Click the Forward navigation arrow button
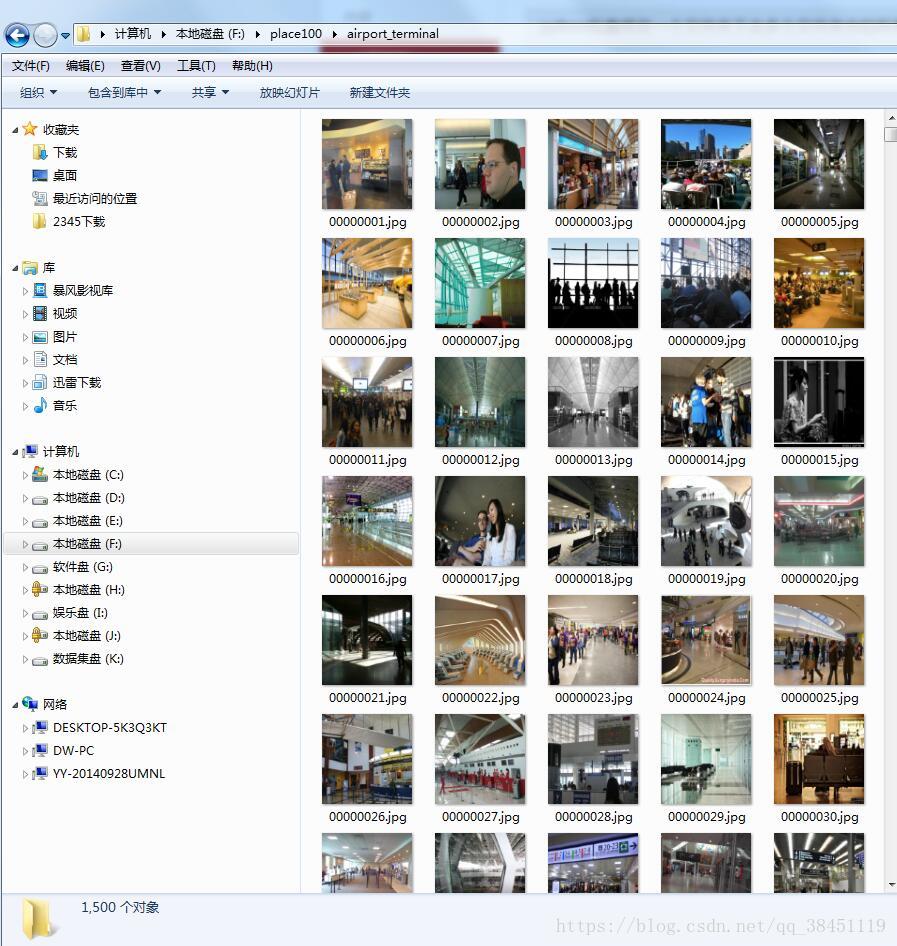This screenshot has width=897, height=946. (45, 36)
